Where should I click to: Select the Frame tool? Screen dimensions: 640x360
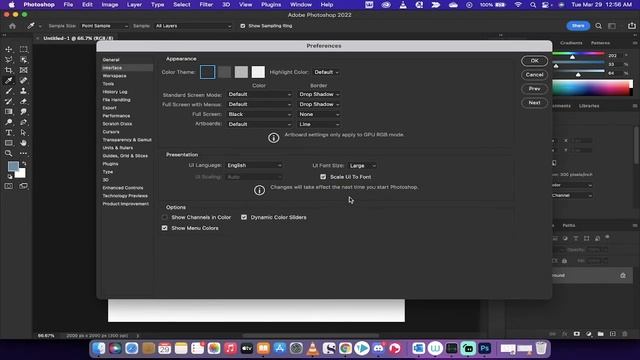pyautogui.click(x=24, y=70)
